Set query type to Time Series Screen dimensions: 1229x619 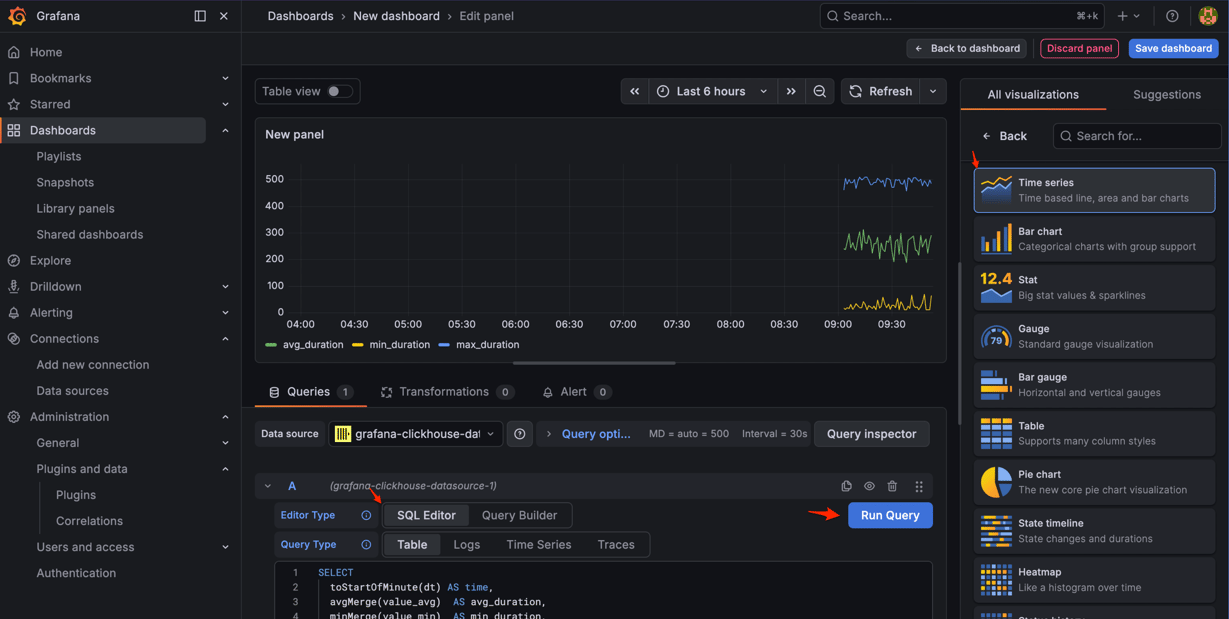tap(539, 544)
